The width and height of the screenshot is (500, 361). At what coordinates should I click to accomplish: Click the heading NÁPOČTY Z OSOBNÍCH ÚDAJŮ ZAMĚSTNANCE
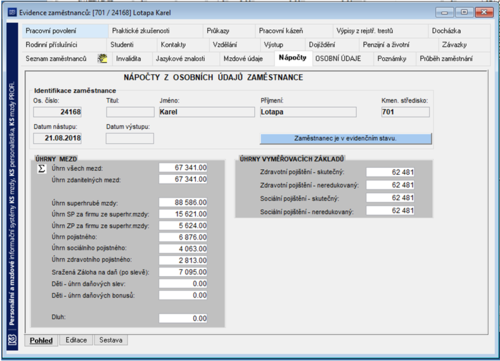[x=213, y=77]
